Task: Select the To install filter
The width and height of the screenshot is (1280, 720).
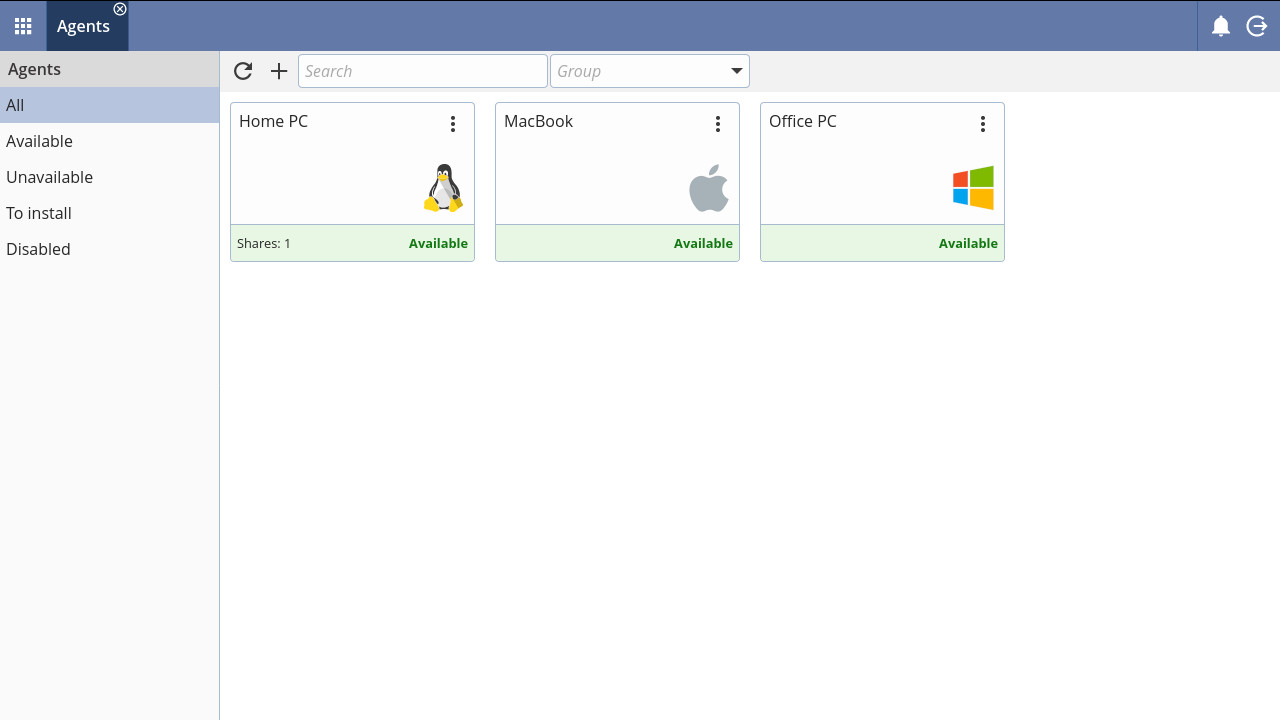Action: pyautogui.click(x=39, y=213)
